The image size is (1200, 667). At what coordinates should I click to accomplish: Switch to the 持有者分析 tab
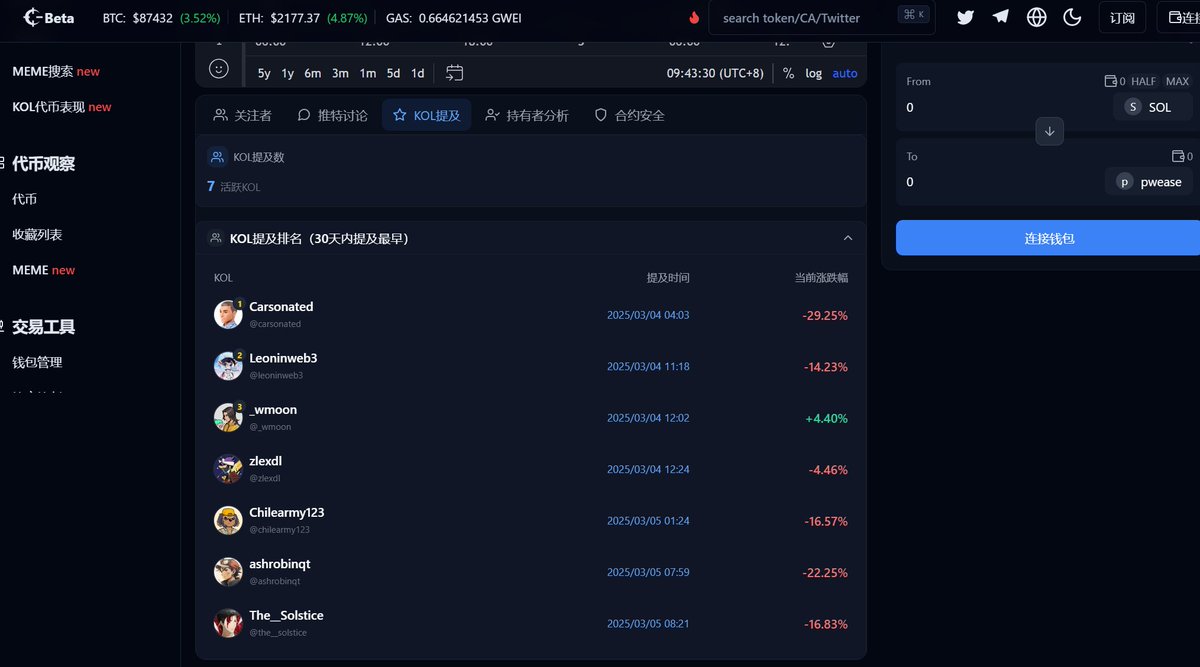click(526, 115)
